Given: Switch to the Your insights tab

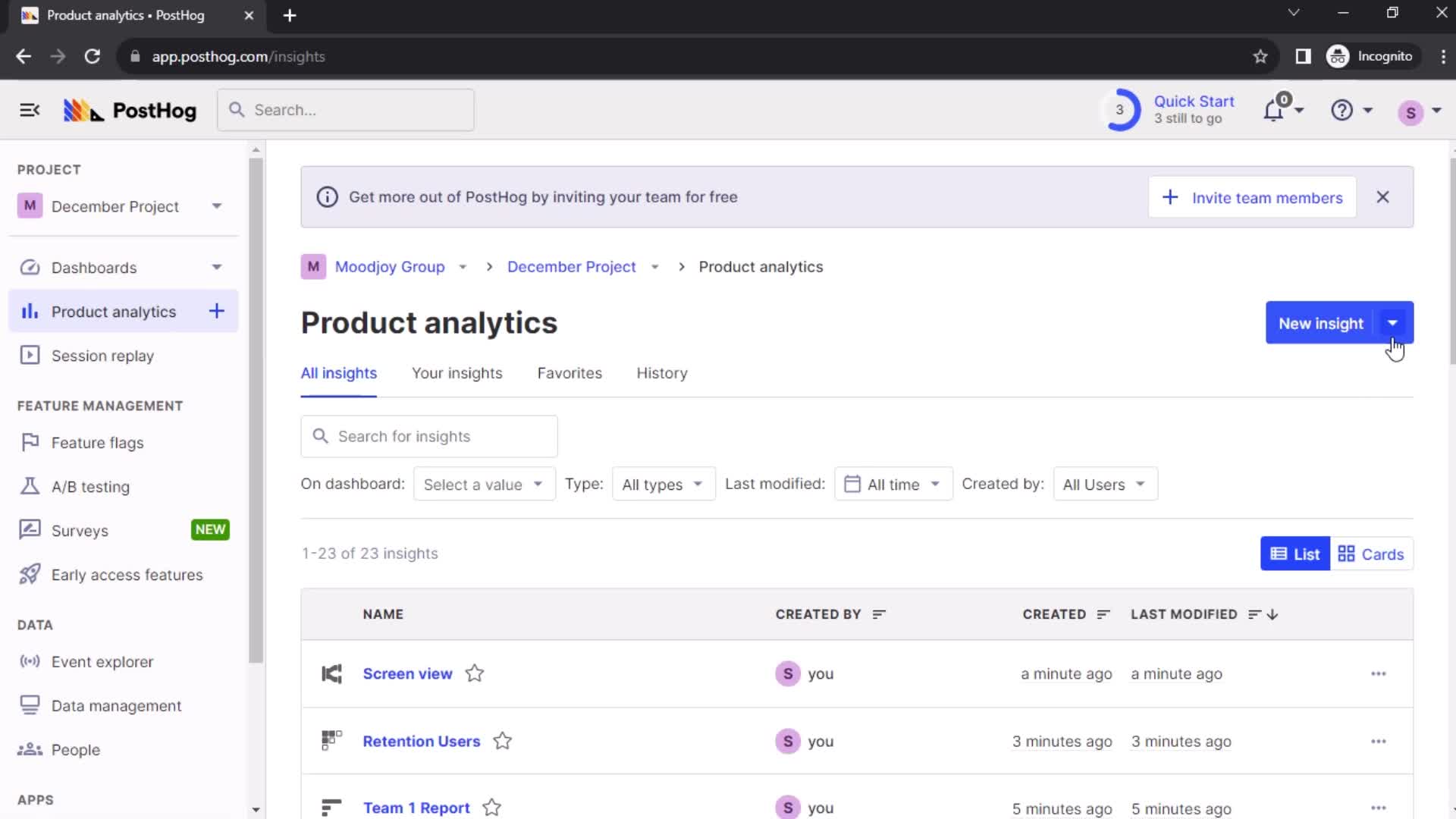Looking at the screenshot, I should 457,373.
